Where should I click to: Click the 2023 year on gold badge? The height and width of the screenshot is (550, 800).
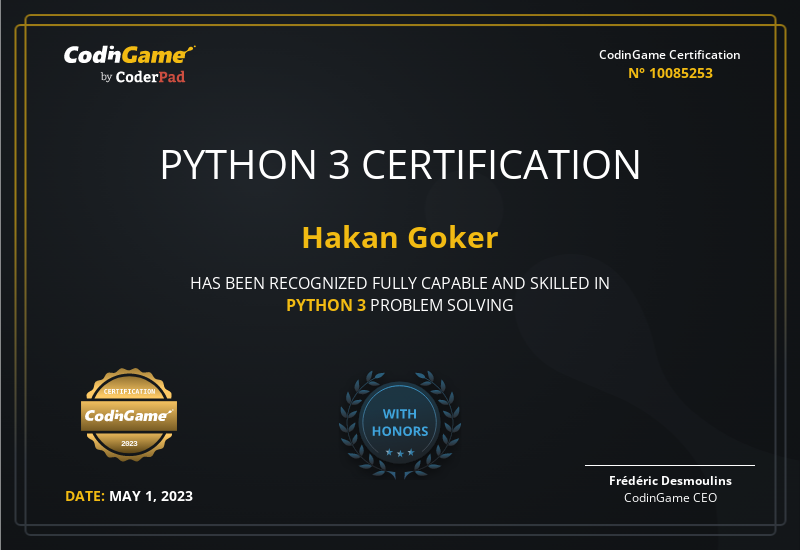point(129,443)
